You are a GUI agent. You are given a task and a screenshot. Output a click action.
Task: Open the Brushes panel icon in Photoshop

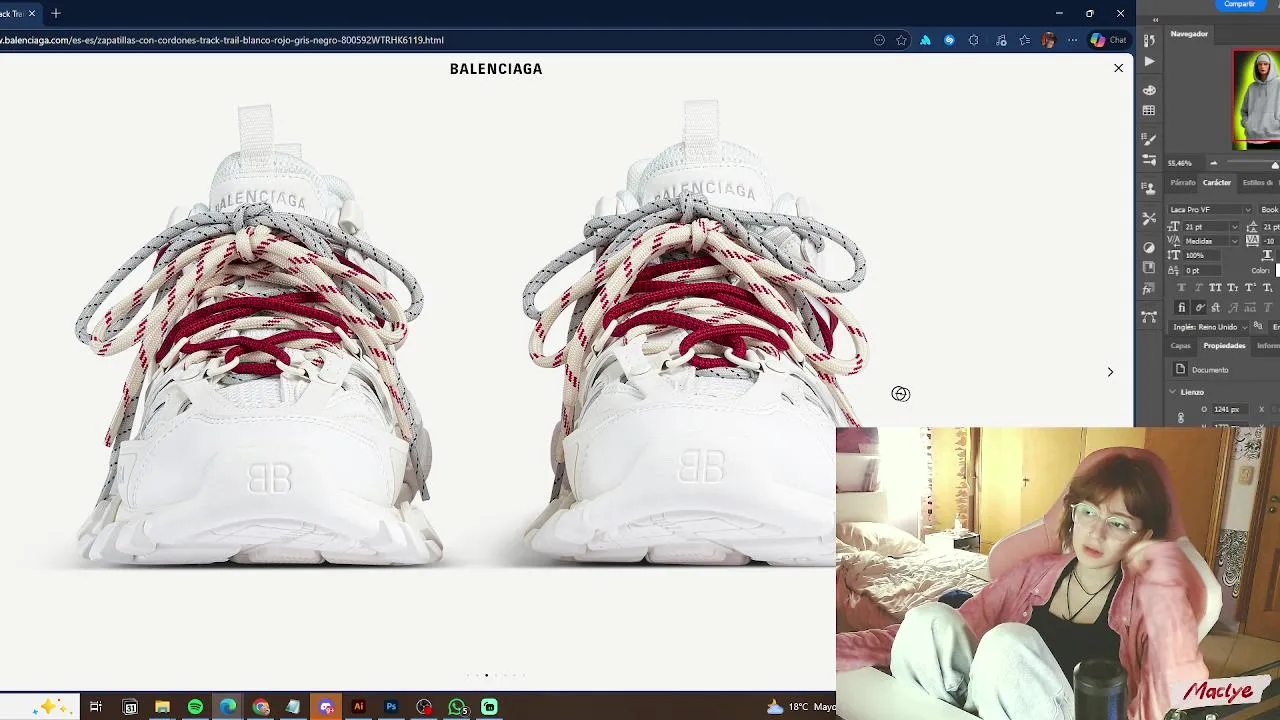[1149, 139]
